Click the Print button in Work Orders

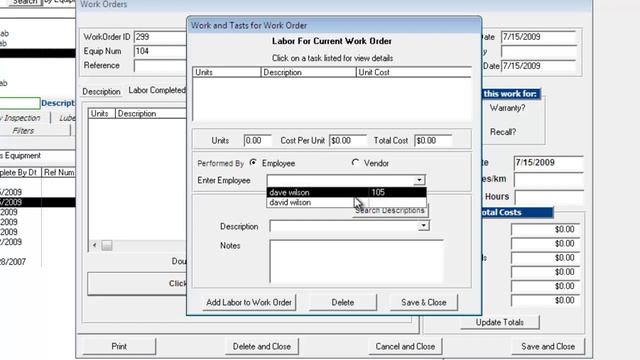point(119,347)
